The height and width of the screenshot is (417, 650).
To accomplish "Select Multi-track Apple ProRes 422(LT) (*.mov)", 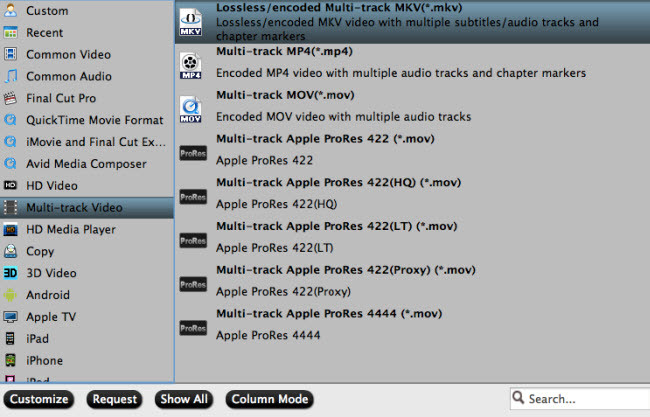I will click(412, 240).
